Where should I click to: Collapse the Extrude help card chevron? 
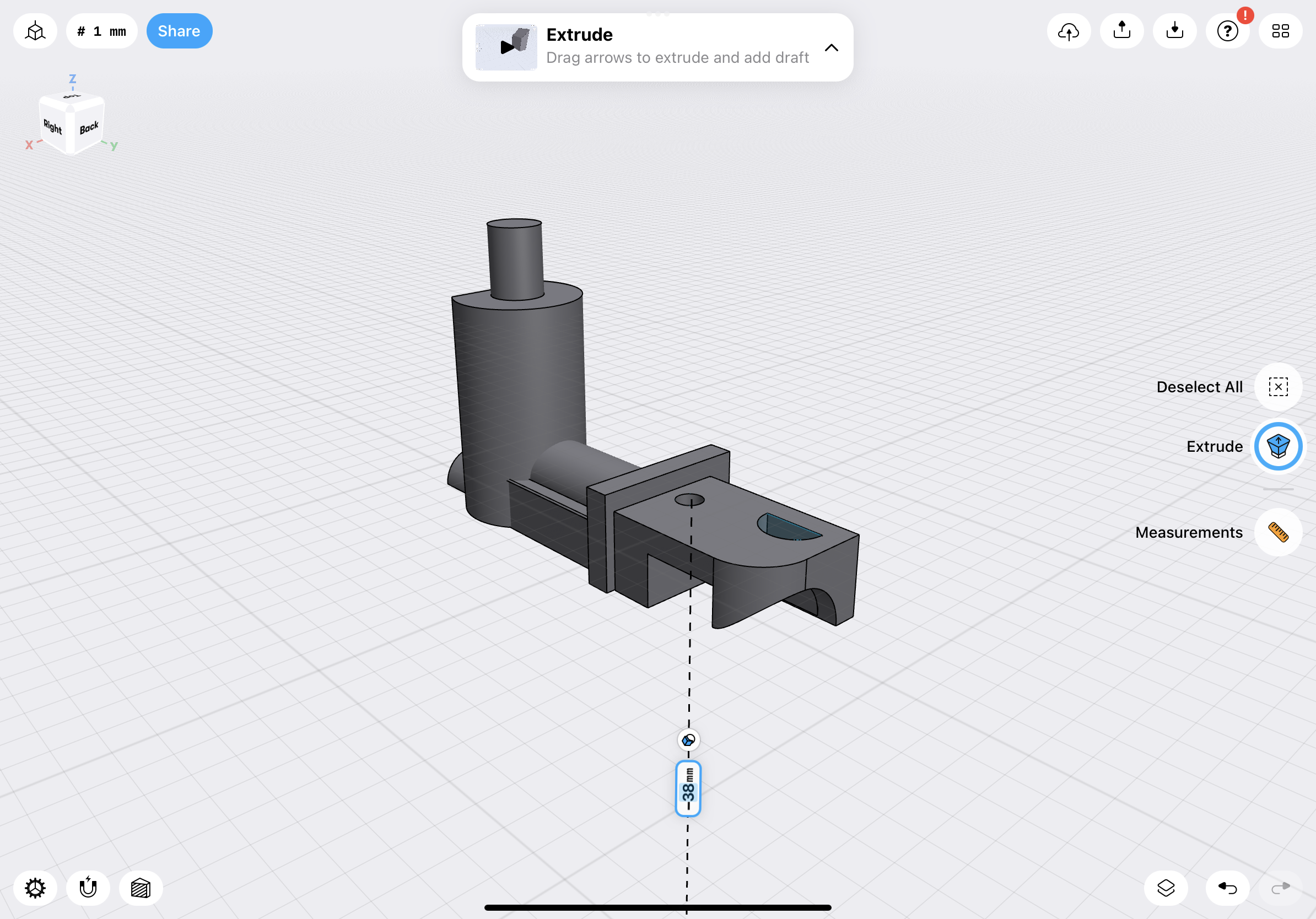(x=831, y=47)
